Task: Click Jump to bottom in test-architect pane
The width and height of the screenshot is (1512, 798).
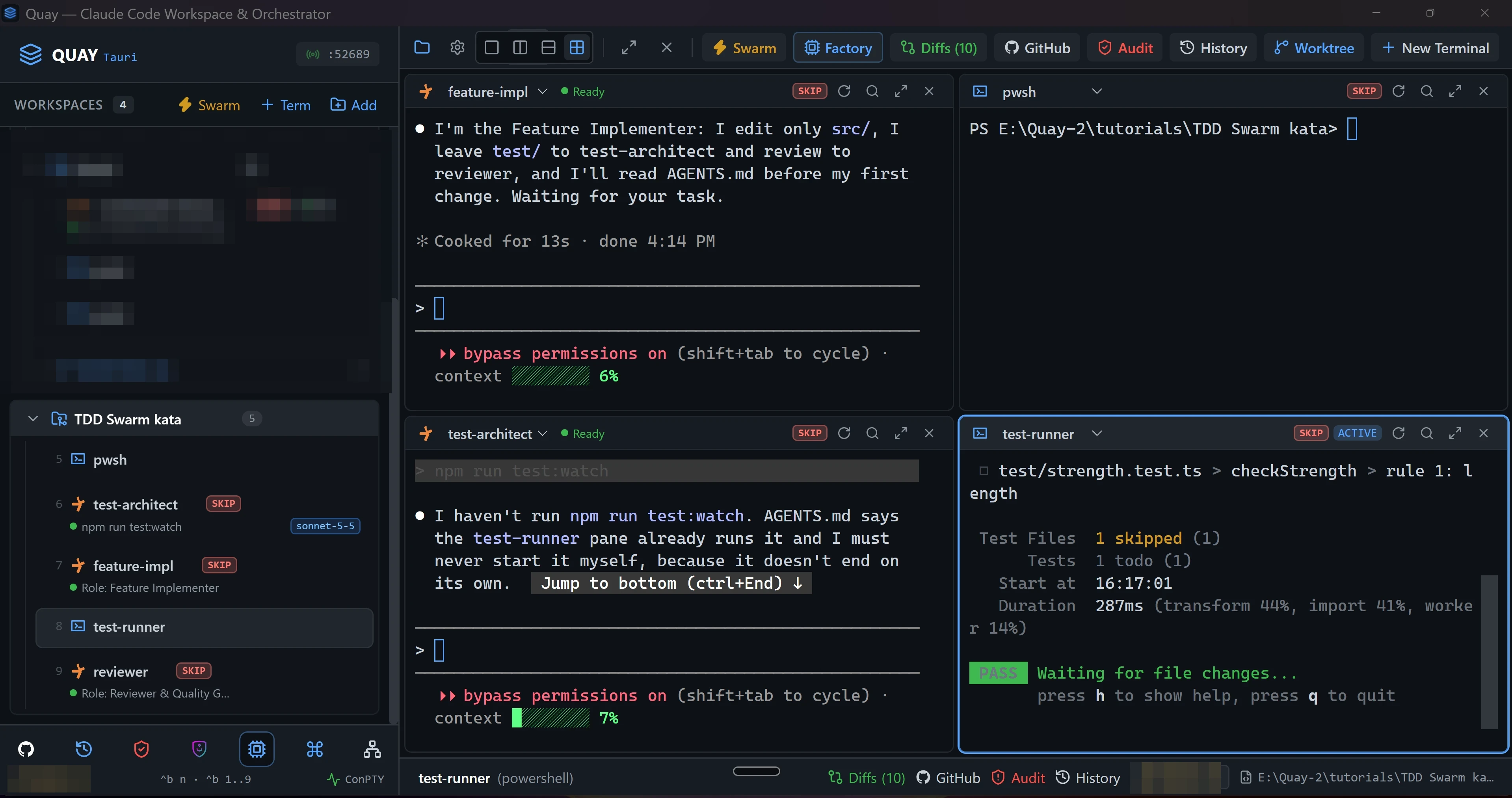Action: pyautogui.click(x=671, y=583)
